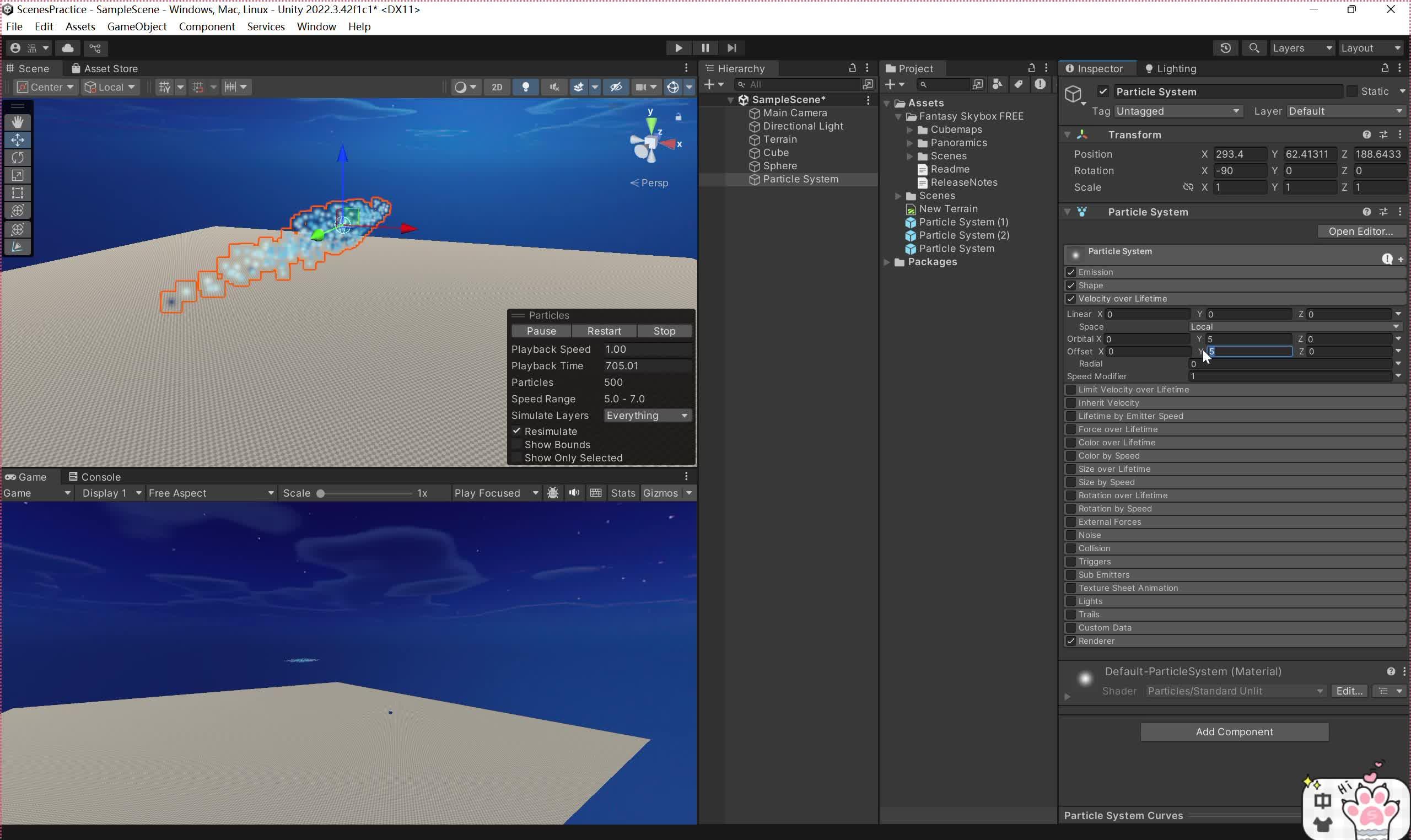The image size is (1411, 840).
Task: Open the GameObject menu
Action: pos(137,26)
